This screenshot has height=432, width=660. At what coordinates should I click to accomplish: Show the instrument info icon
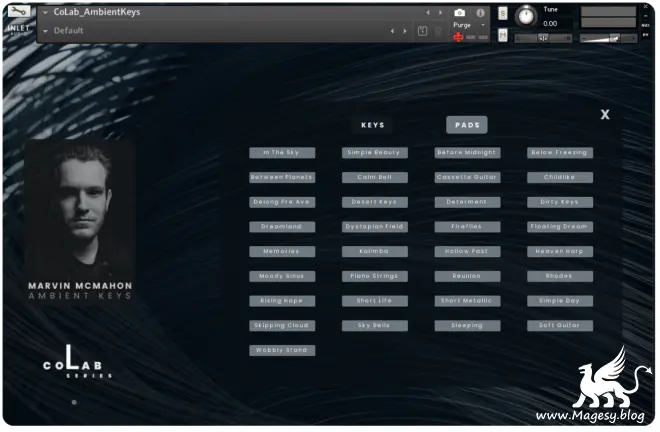(x=480, y=13)
